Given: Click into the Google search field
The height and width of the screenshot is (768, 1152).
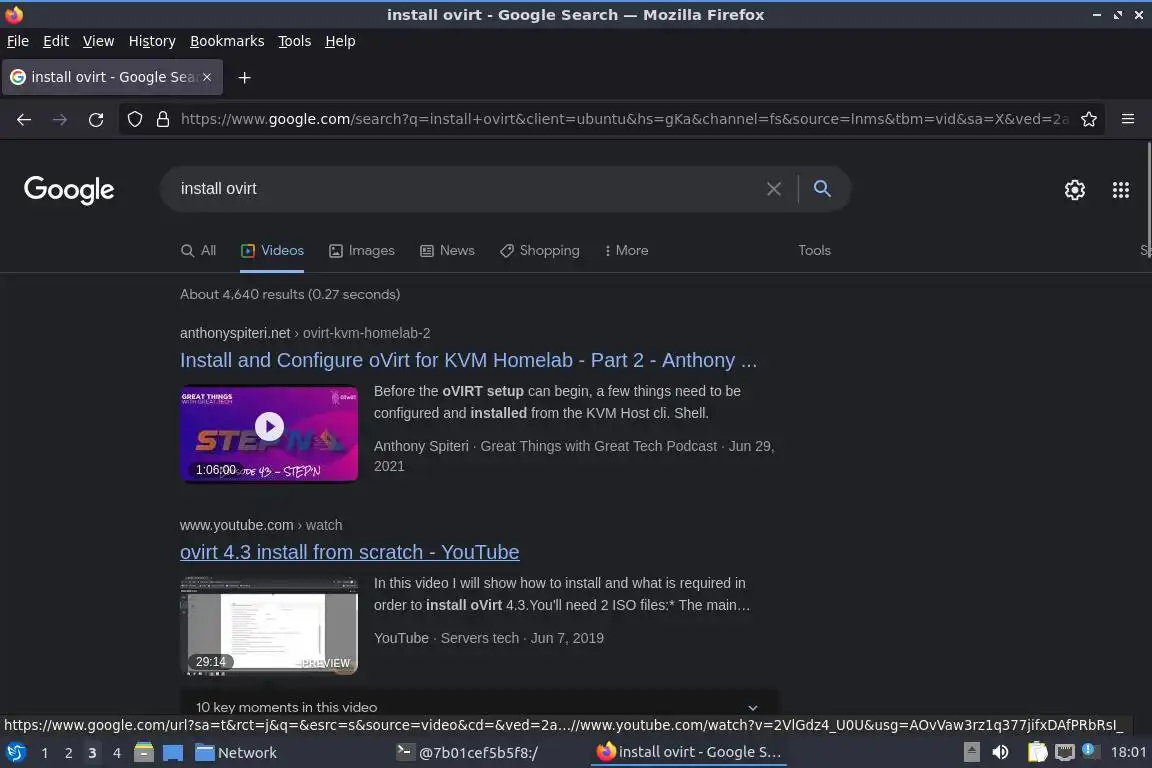Looking at the screenshot, I should point(470,189).
